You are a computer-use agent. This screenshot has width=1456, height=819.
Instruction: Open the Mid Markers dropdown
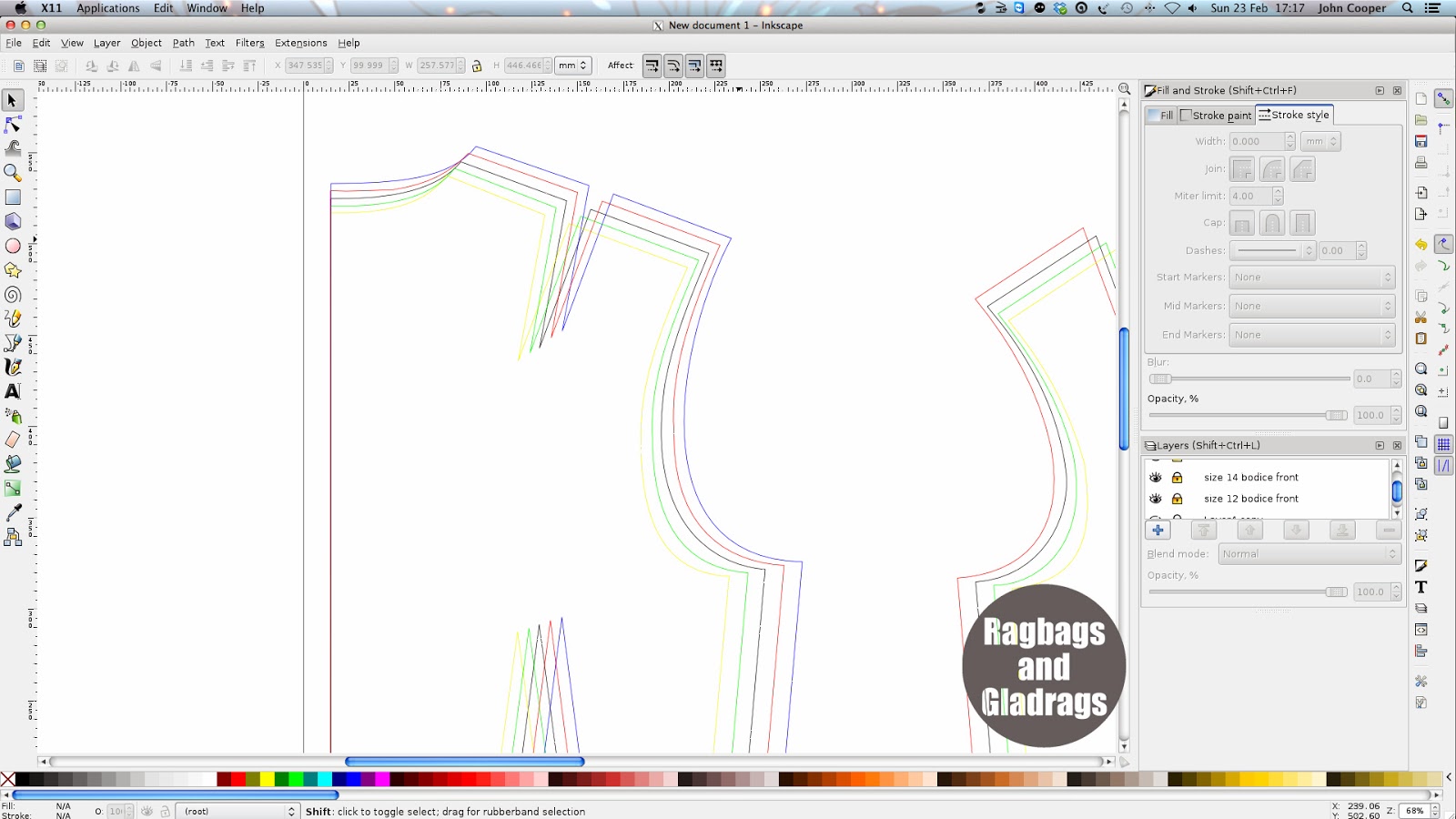[x=1313, y=307]
